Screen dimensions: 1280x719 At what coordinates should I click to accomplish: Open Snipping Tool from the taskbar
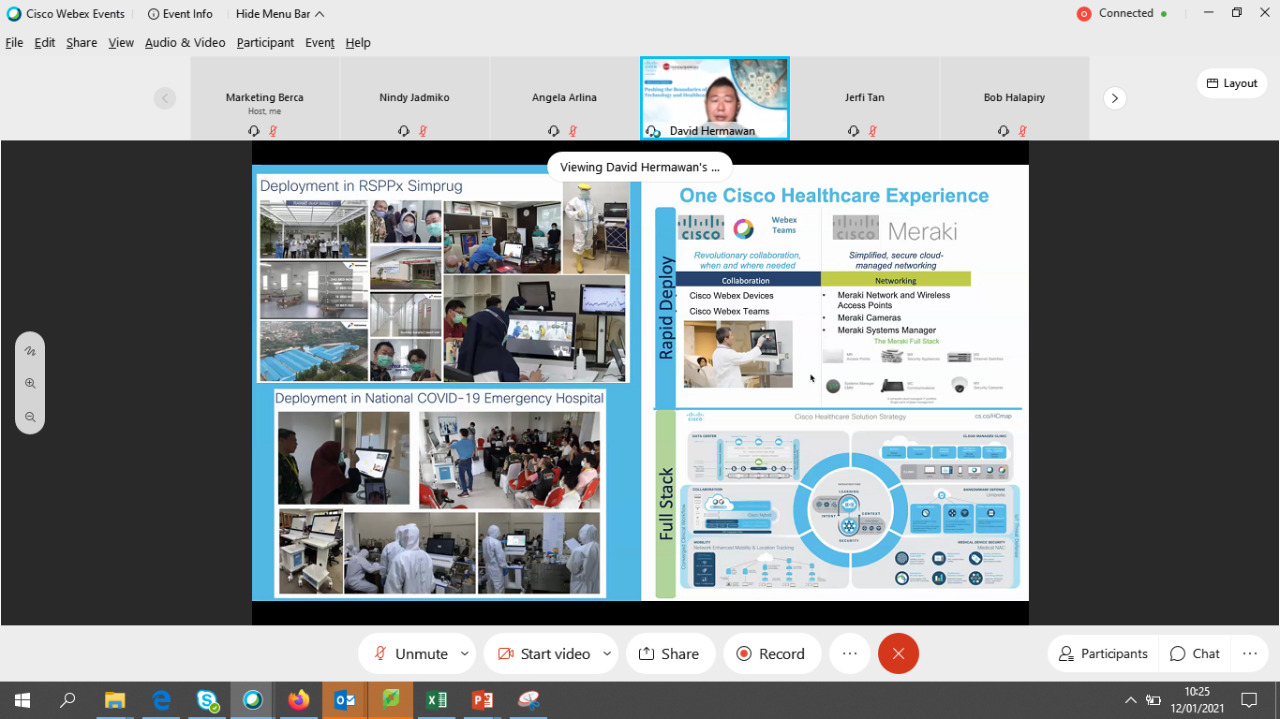528,700
